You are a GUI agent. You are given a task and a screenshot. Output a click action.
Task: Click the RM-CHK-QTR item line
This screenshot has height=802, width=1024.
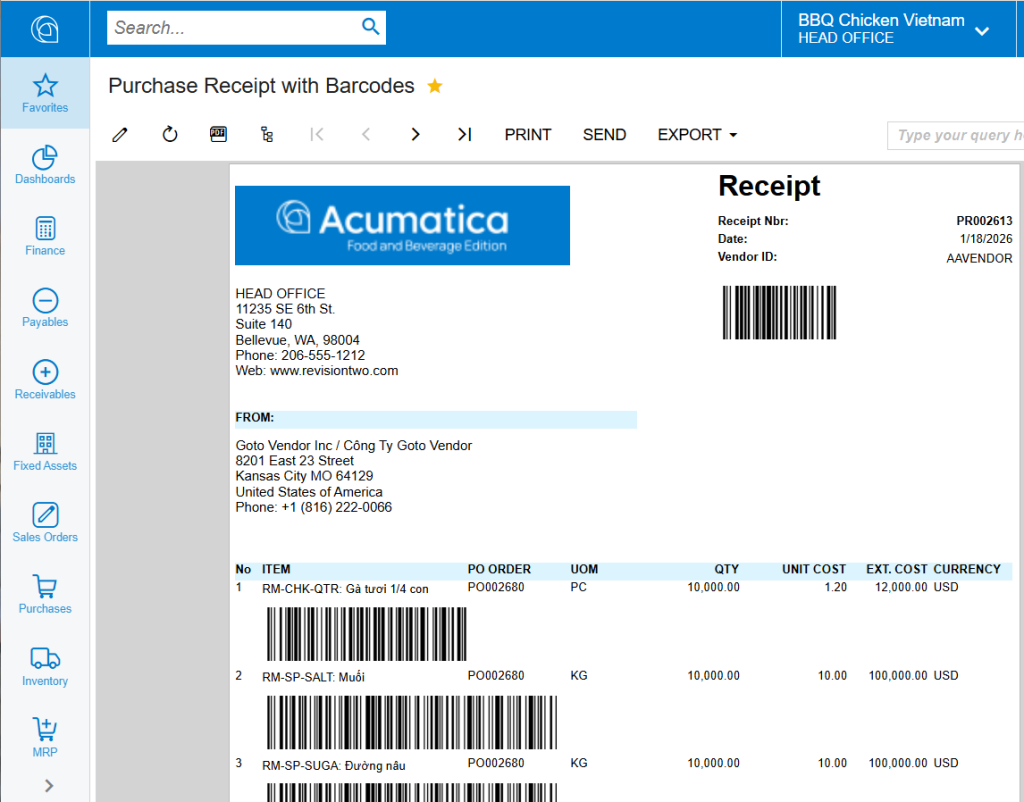pyautogui.click(x=345, y=588)
